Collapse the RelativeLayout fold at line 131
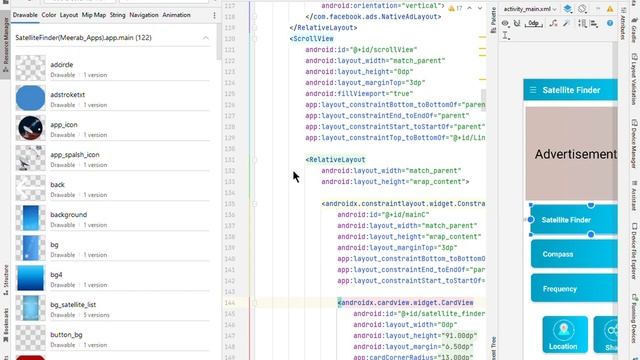Viewport: 640px width, 360px height. coord(255,160)
